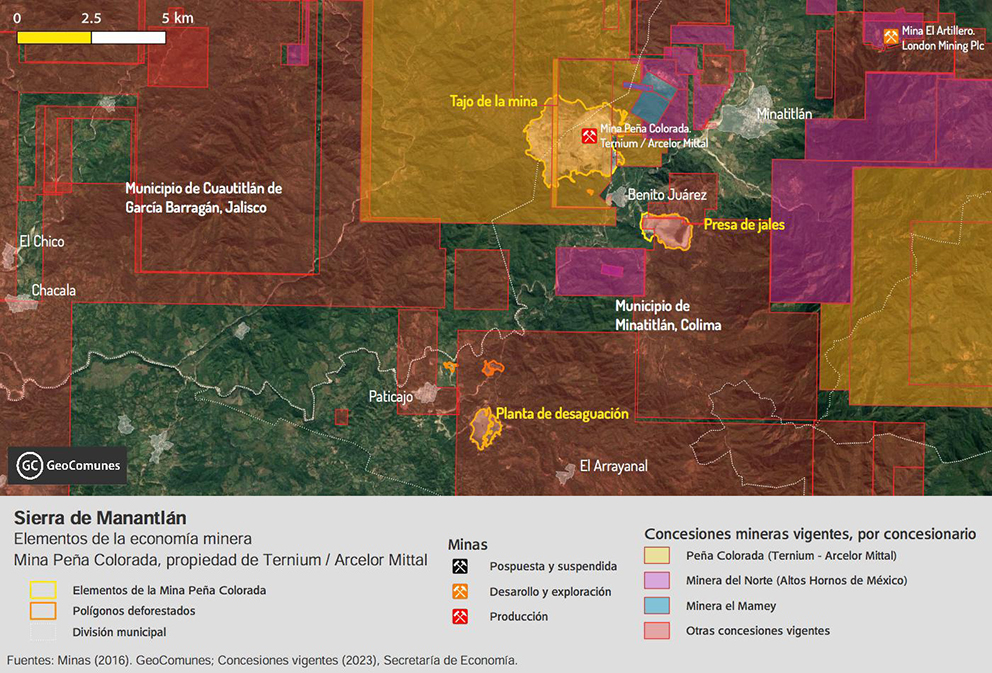
Task: Click the Tajo de la mina label
Action: click(493, 101)
